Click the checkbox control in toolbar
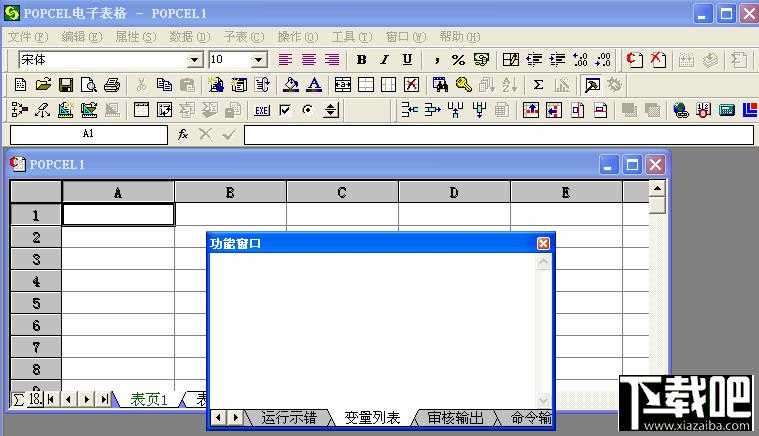This screenshot has height=436, width=759. 285,110
